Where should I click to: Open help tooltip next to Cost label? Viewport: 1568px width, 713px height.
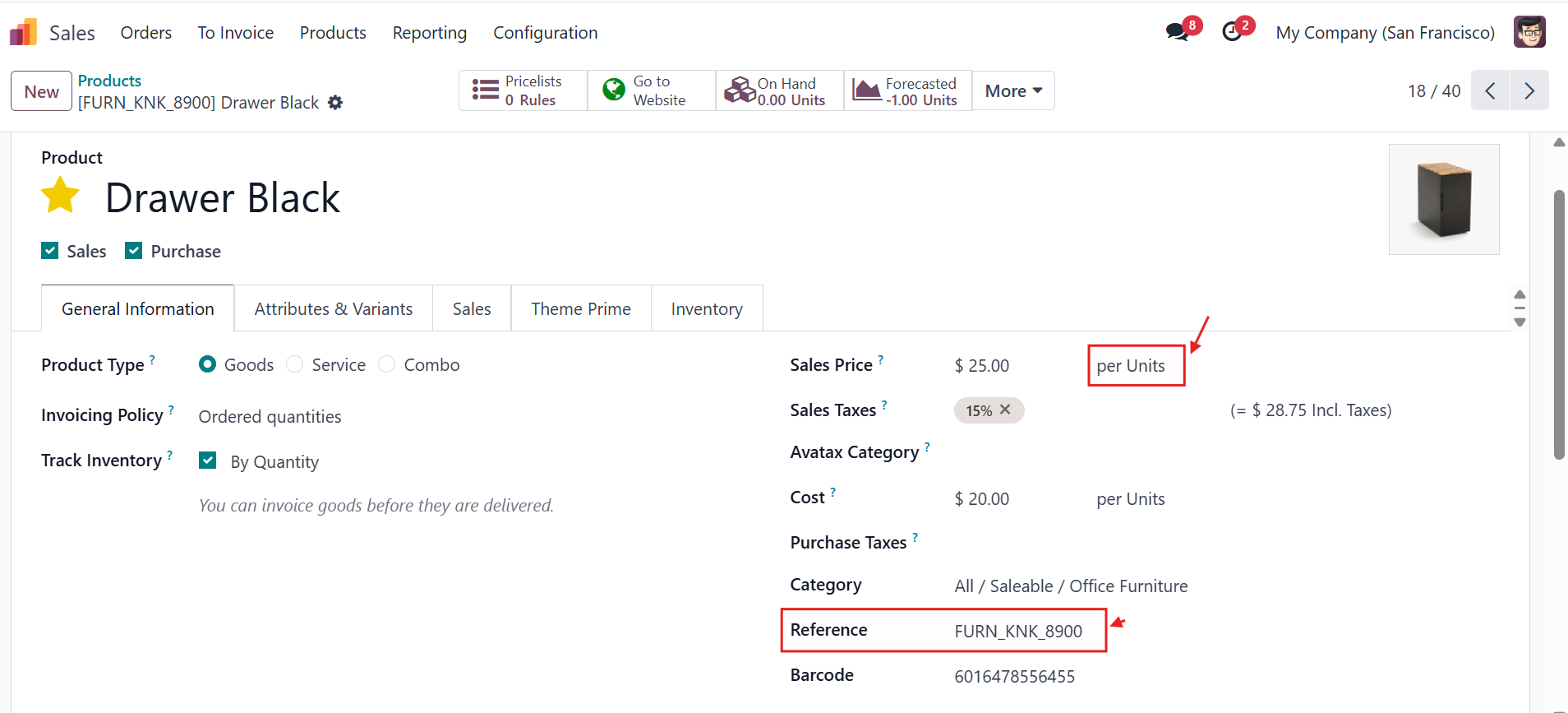(832, 492)
